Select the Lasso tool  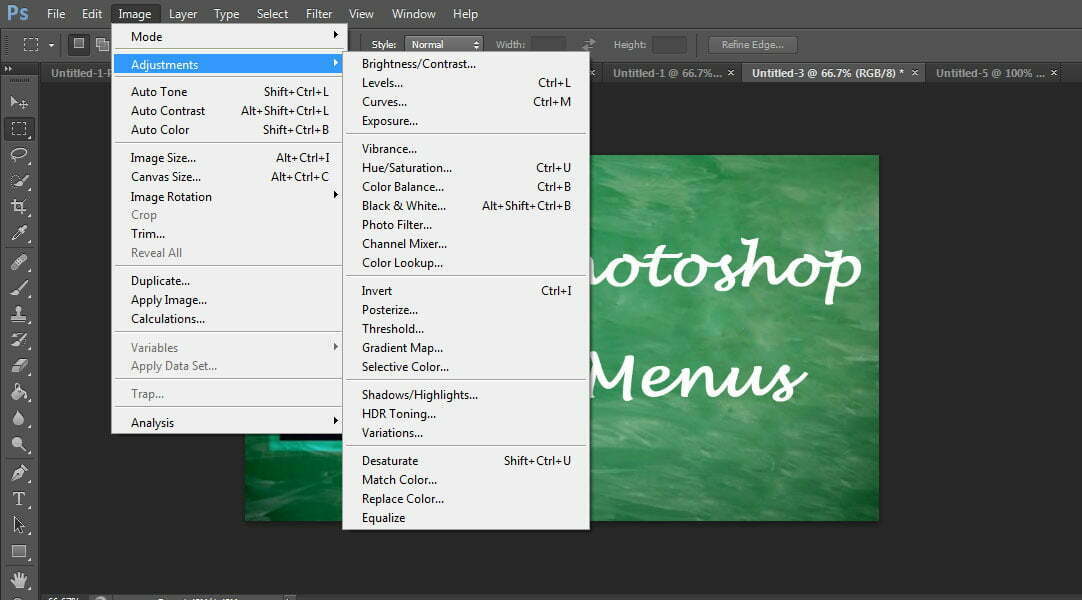(x=19, y=154)
